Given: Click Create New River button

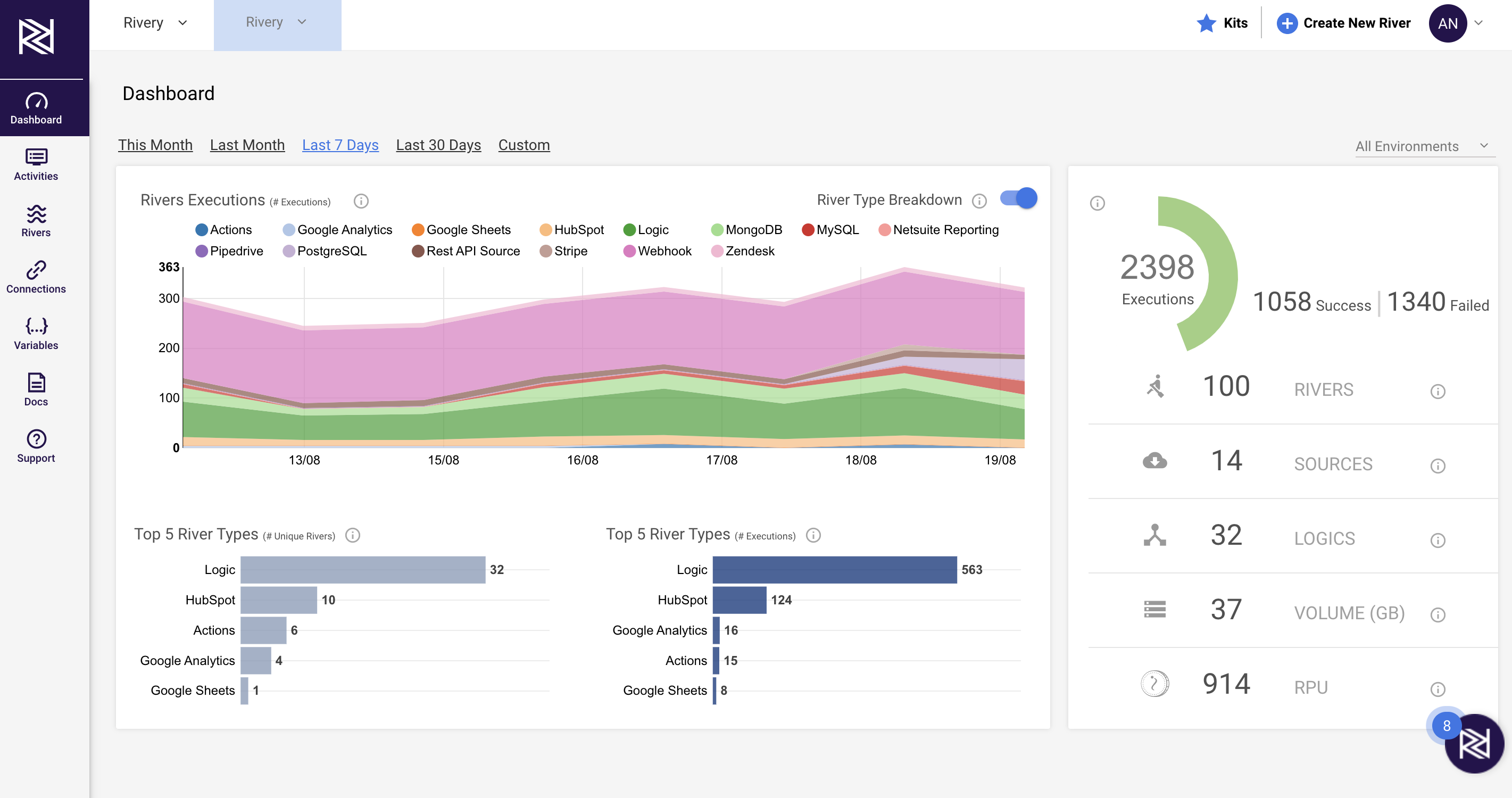Looking at the screenshot, I should click(x=1343, y=23).
